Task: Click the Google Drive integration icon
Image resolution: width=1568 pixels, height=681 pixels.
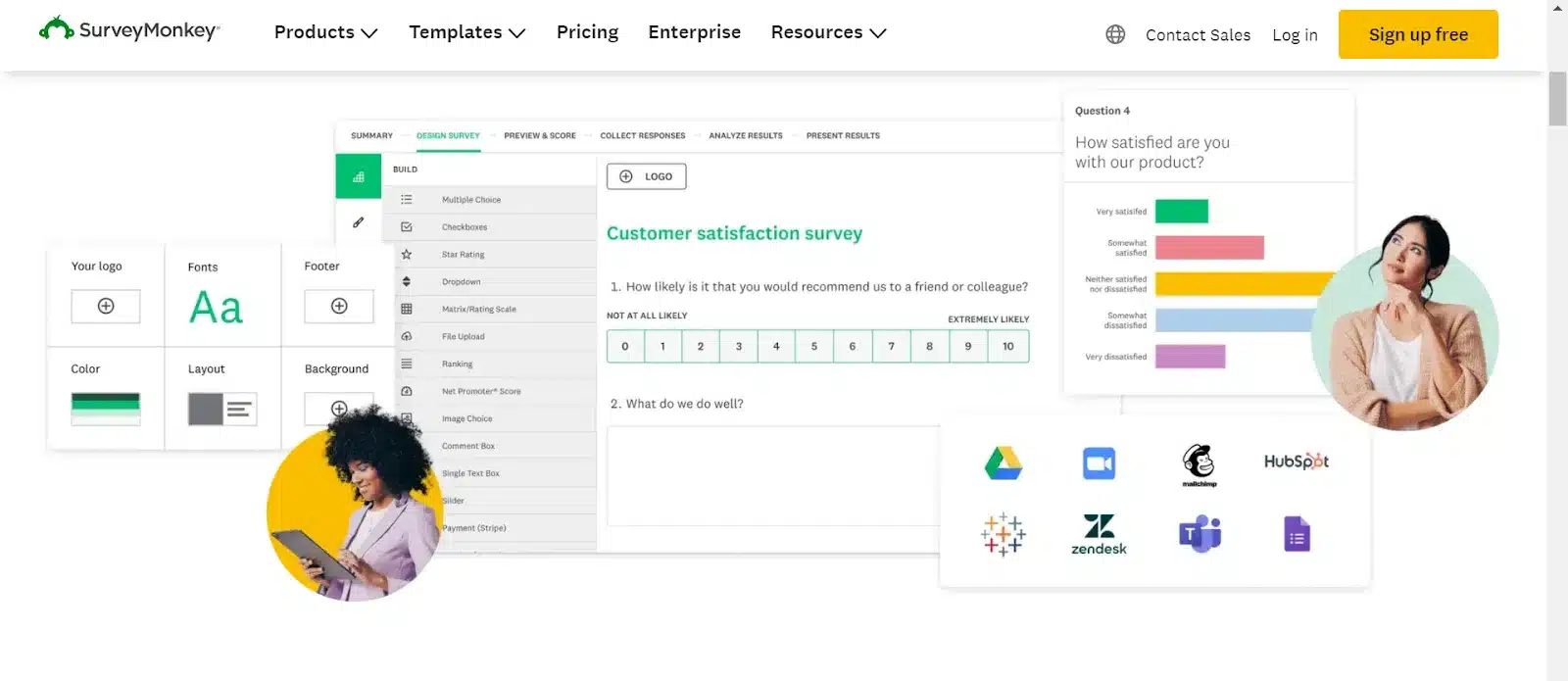Action: 1004,462
